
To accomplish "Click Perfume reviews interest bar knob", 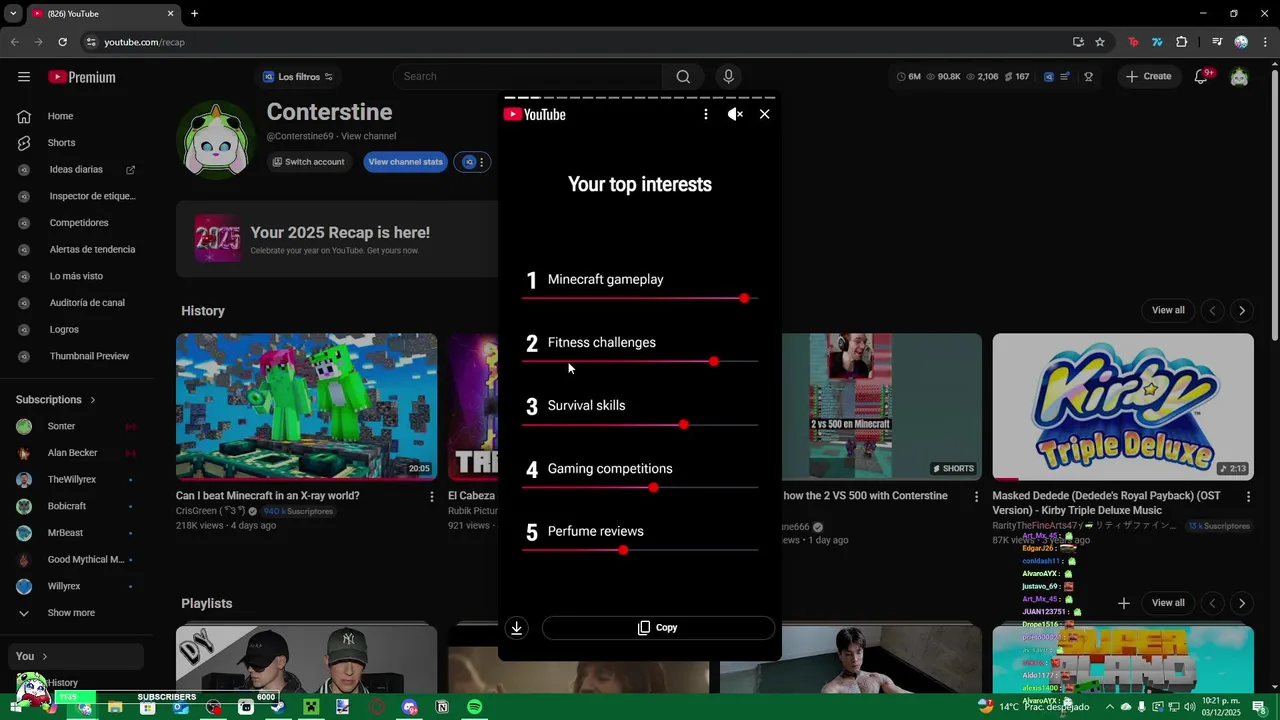I will click(x=623, y=550).
